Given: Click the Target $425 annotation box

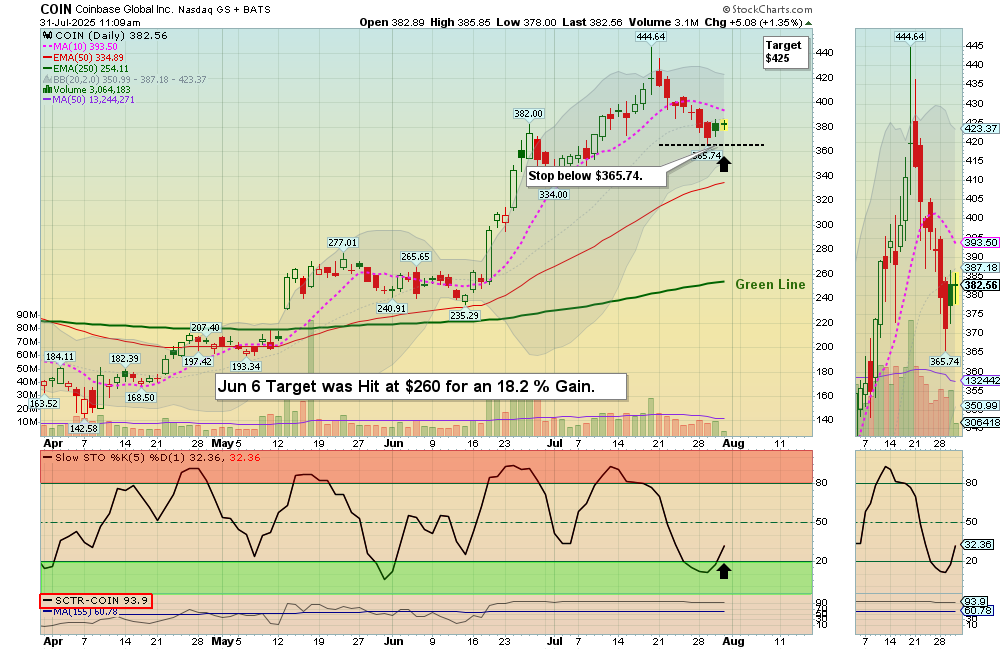Looking at the screenshot, I should [x=784, y=51].
